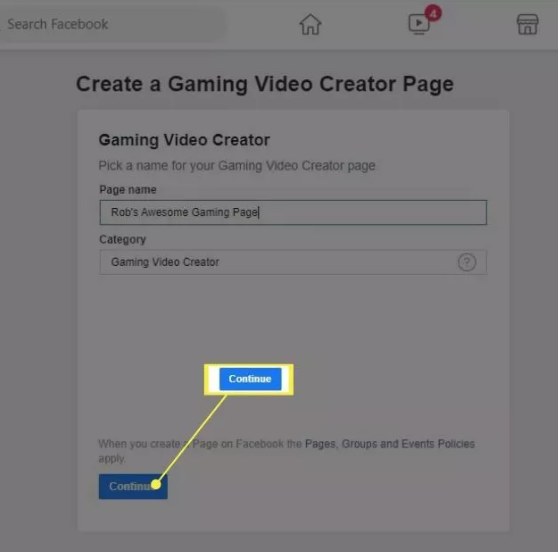The height and width of the screenshot is (552, 558).
Task: Open the Watch video icon
Action: point(419,24)
